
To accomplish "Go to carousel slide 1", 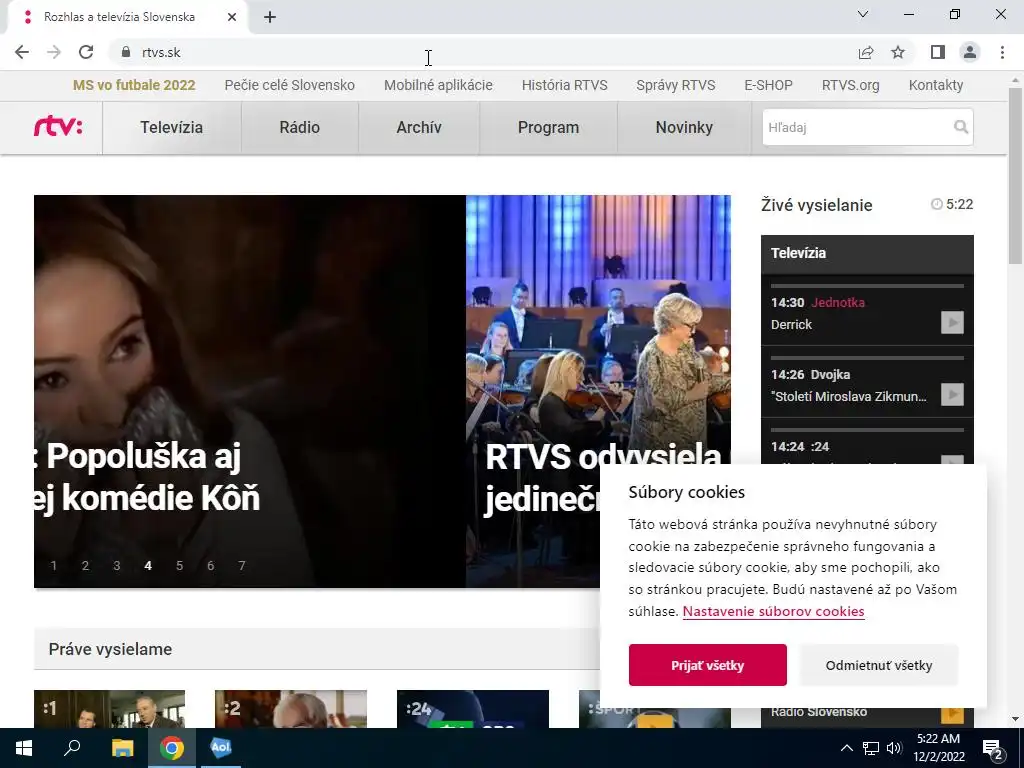I will pos(54,566).
